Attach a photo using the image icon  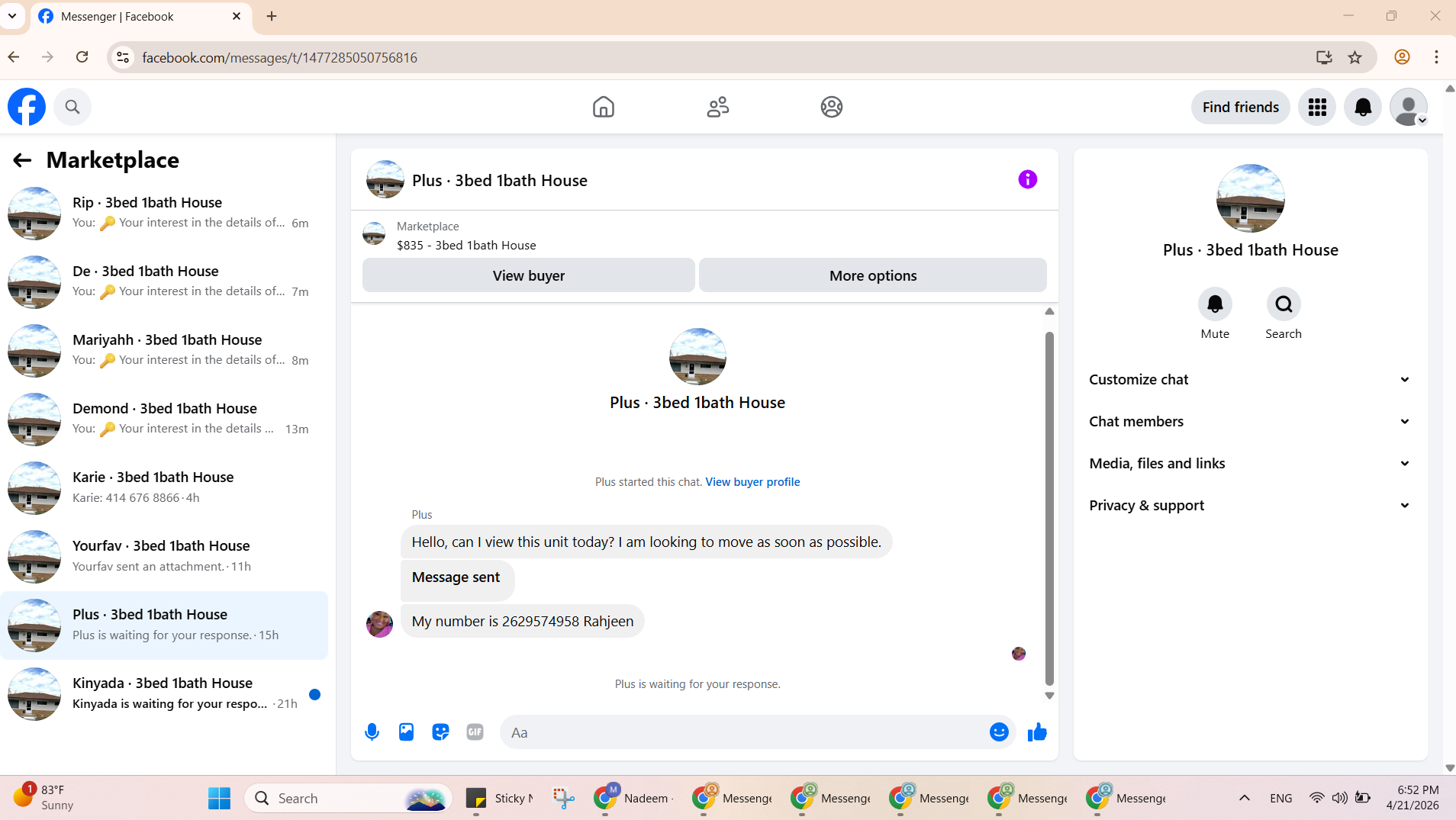tap(406, 732)
